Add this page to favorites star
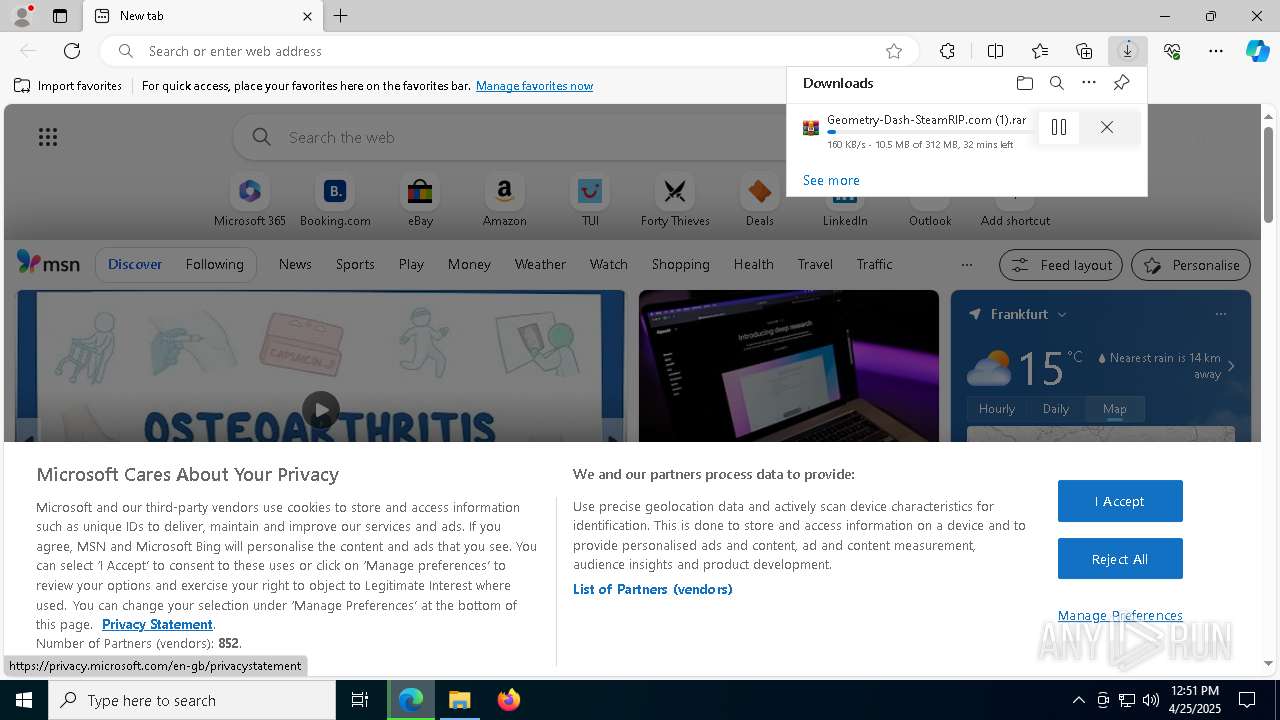The image size is (1280, 720). click(x=894, y=51)
